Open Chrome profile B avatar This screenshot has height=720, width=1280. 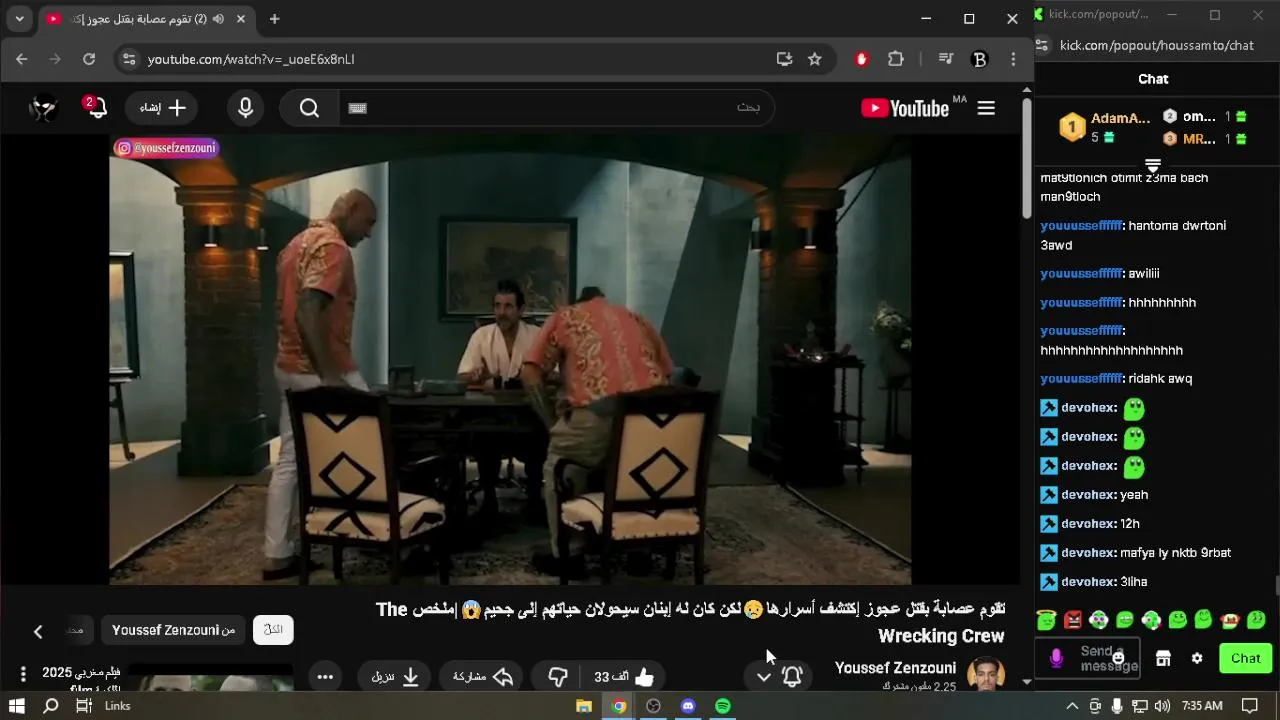coord(980,59)
